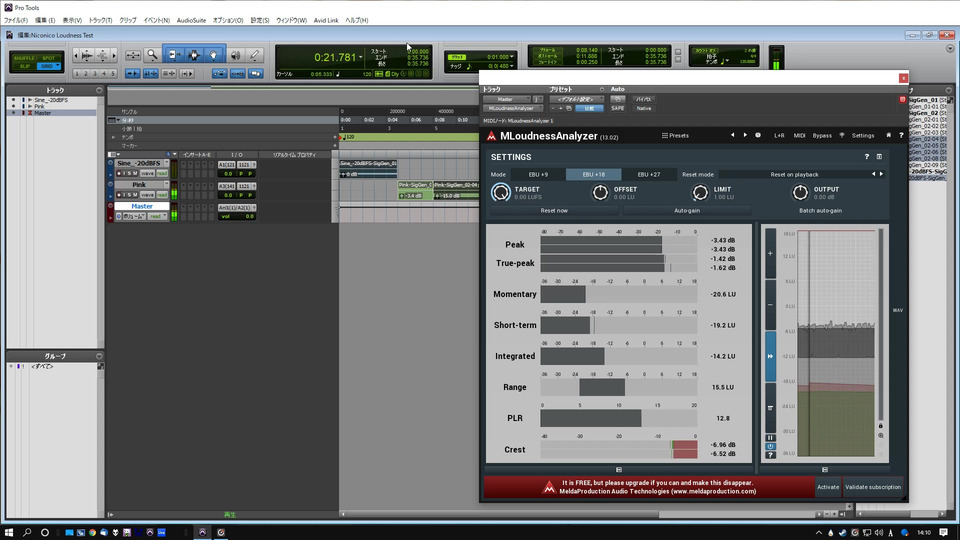Select the Trim tool in toolbar
Screen dimensions: 960x540
(173, 55)
